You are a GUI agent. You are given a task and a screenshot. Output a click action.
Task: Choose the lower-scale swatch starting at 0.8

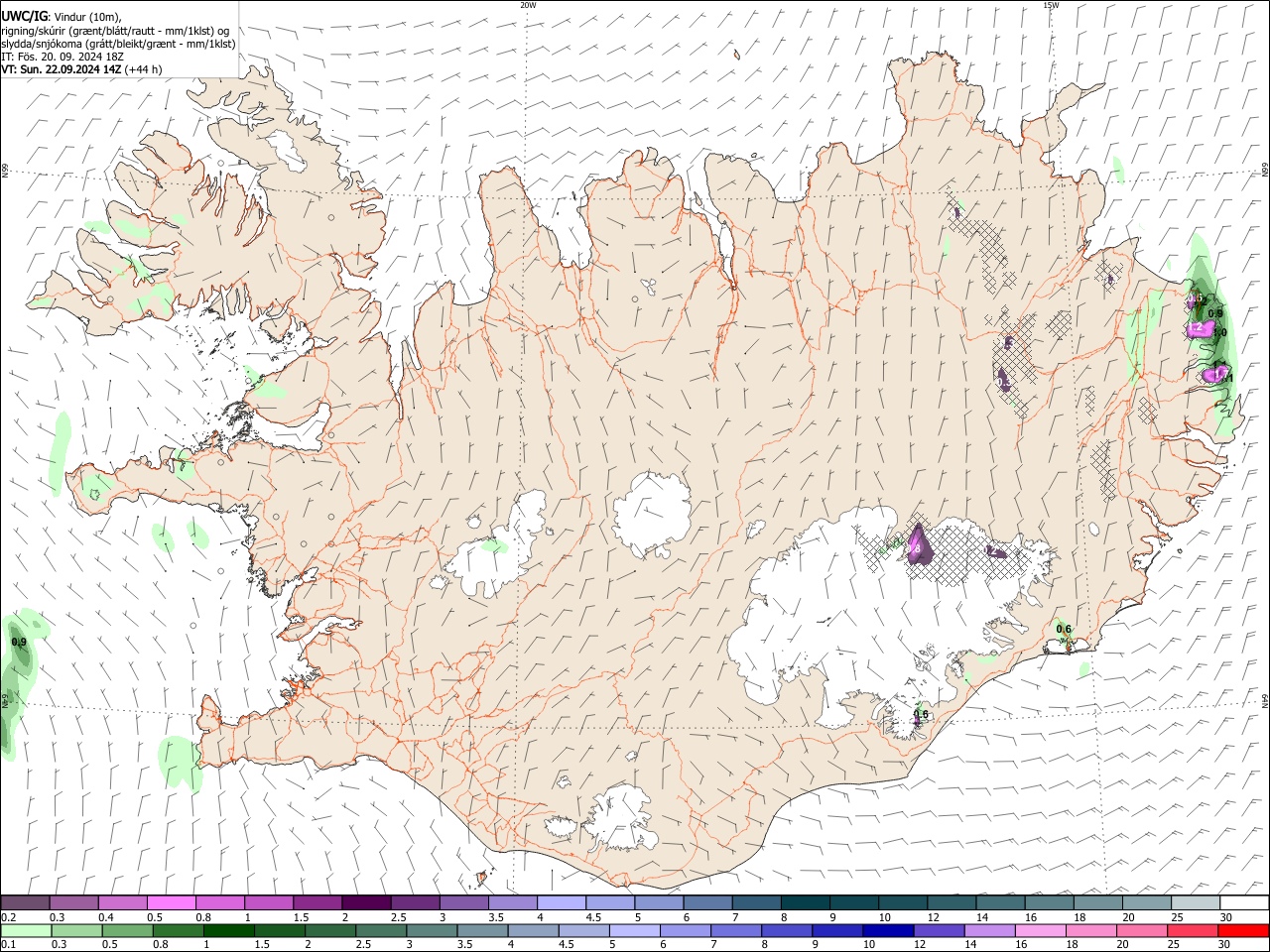pos(179,931)
